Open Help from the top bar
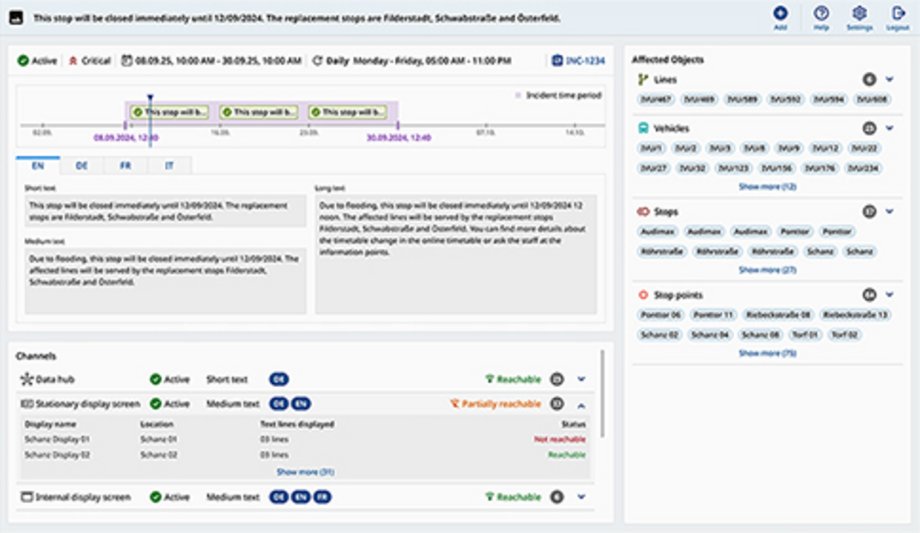This screenshot has width=920, height=533. [x=821, y=13]
